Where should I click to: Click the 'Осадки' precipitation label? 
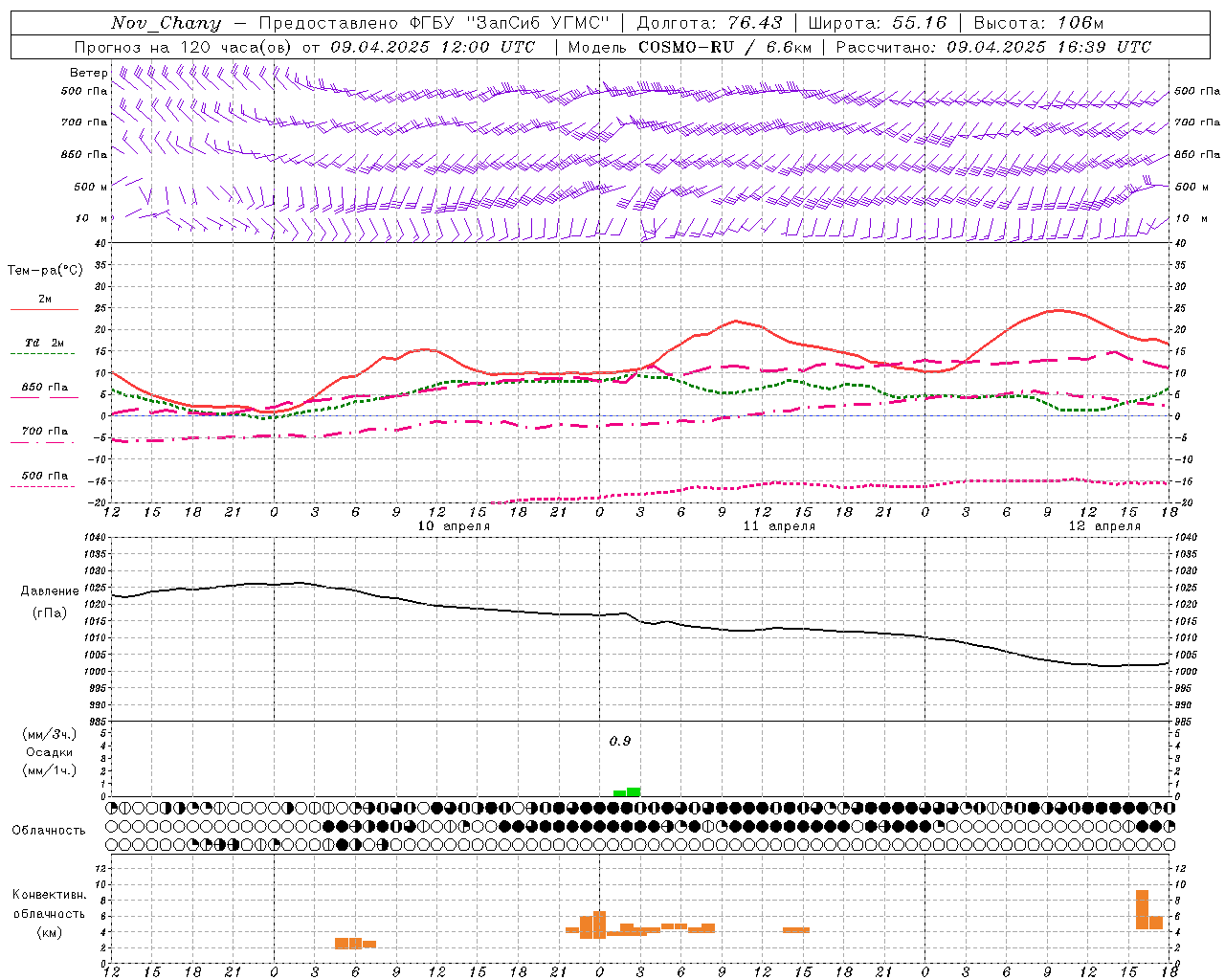pos(50,752)
